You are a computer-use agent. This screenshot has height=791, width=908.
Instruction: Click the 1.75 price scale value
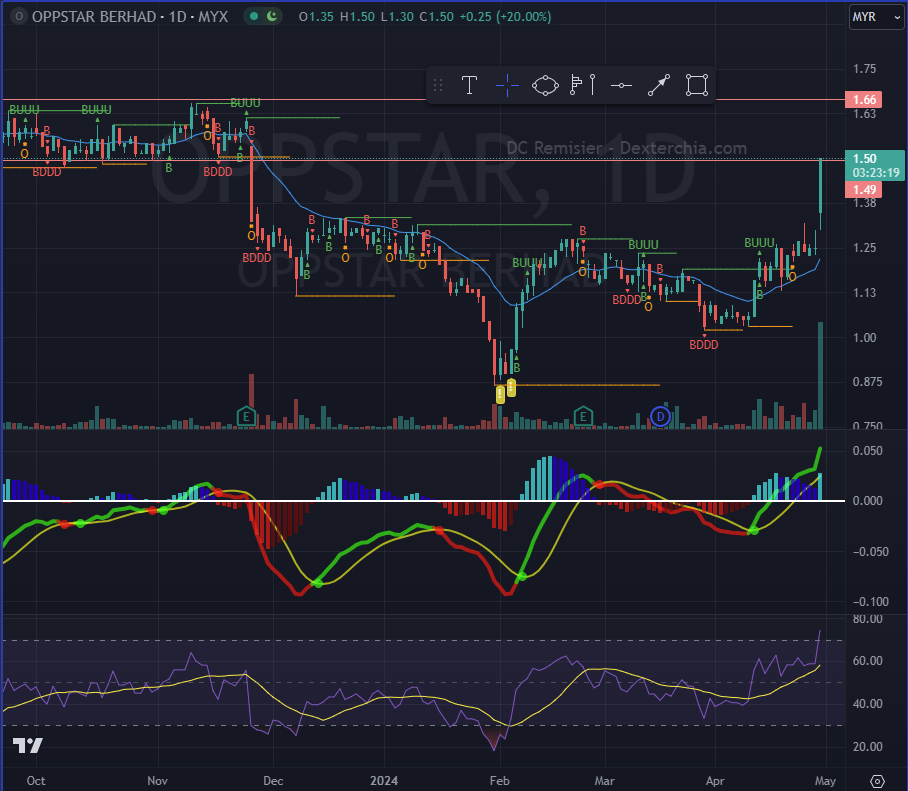[865, 69]
